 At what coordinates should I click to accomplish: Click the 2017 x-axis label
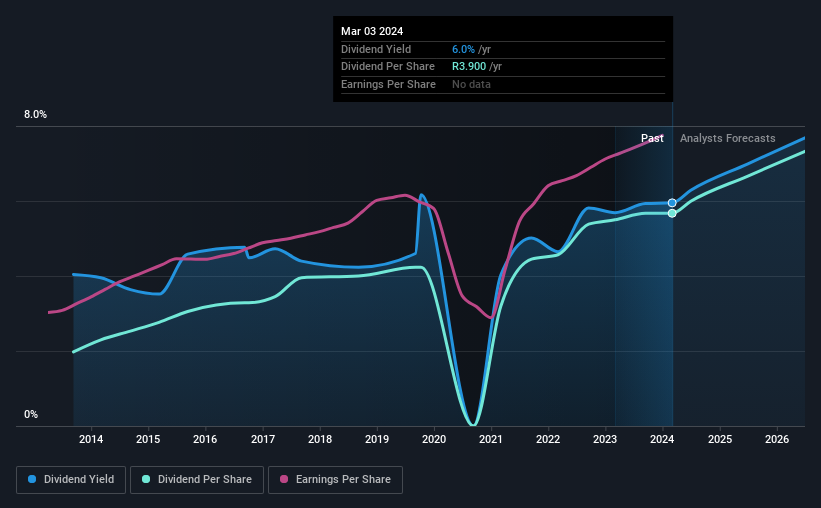click(x=263, y=439)
